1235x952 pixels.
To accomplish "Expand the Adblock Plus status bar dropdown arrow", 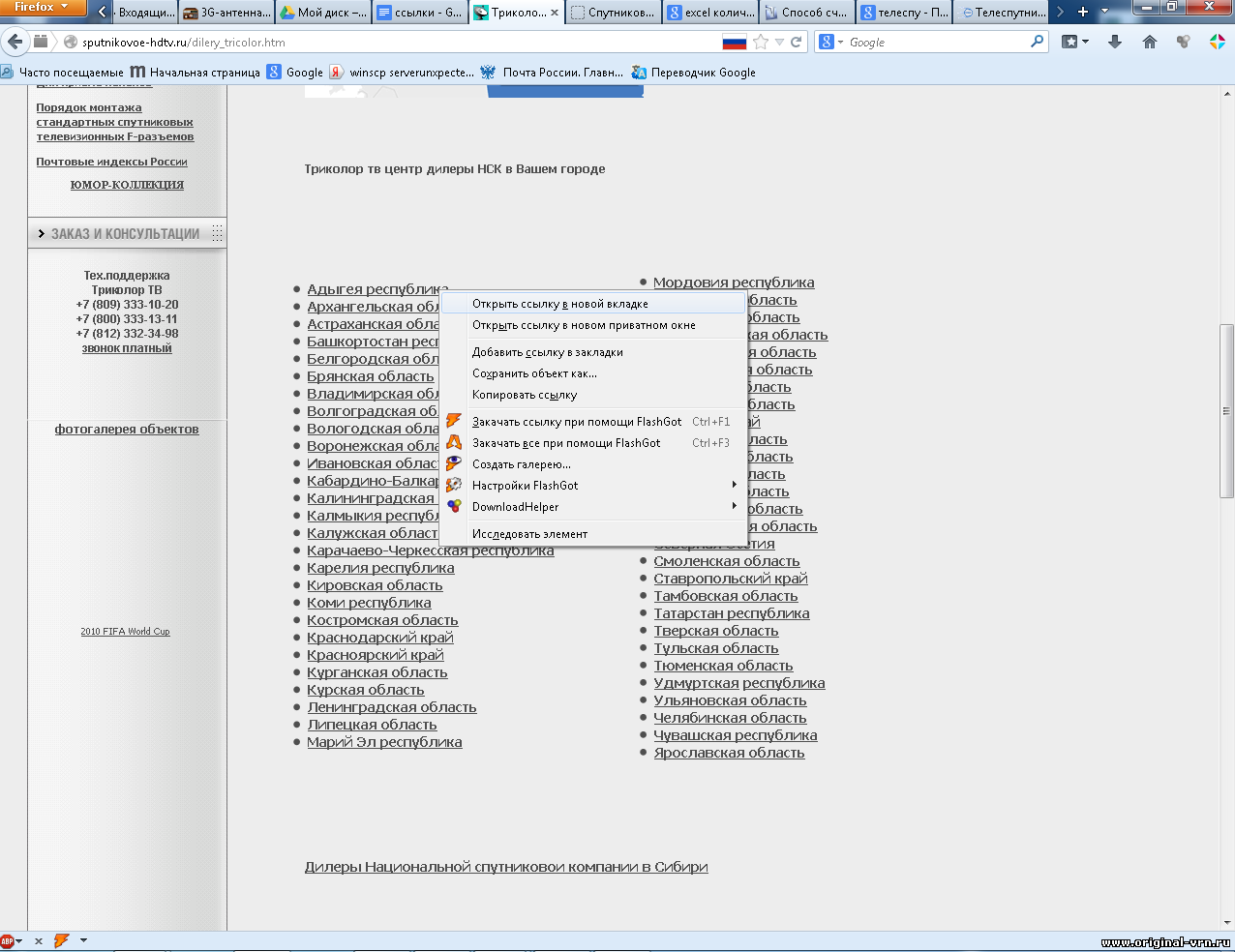I will [x=19, y=940].
